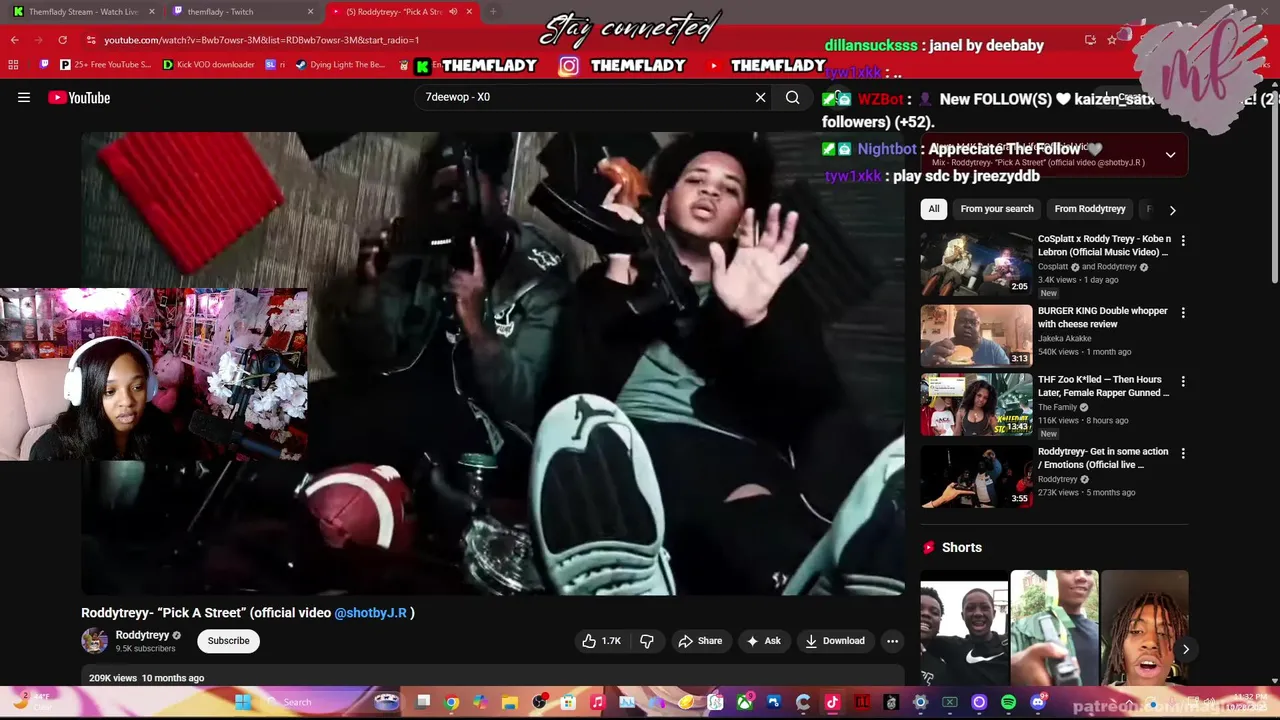Open Discord from the taskbar

coord(1037,702)
